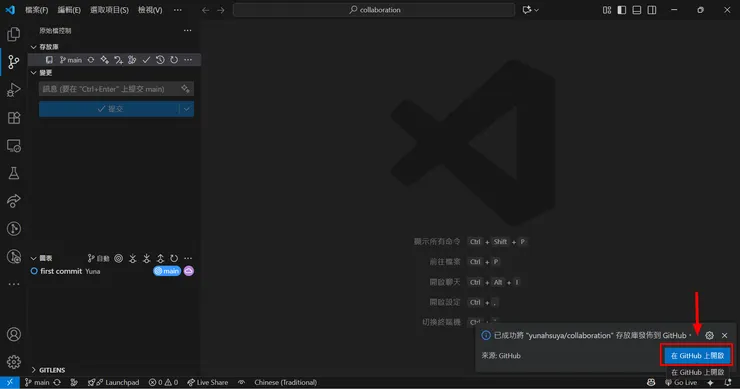Collapse the 圖表 section
The image size is (740, 389).
tap(33, 258)
